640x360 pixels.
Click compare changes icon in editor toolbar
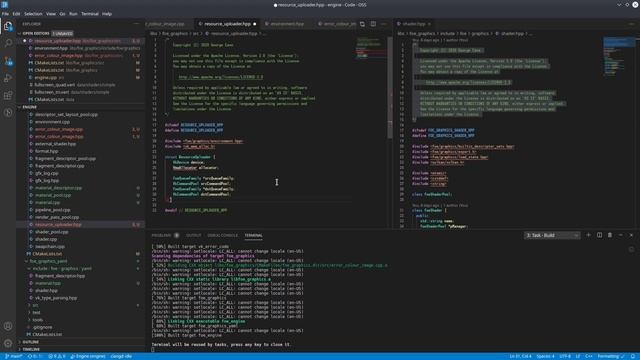(x=362, y=24)
